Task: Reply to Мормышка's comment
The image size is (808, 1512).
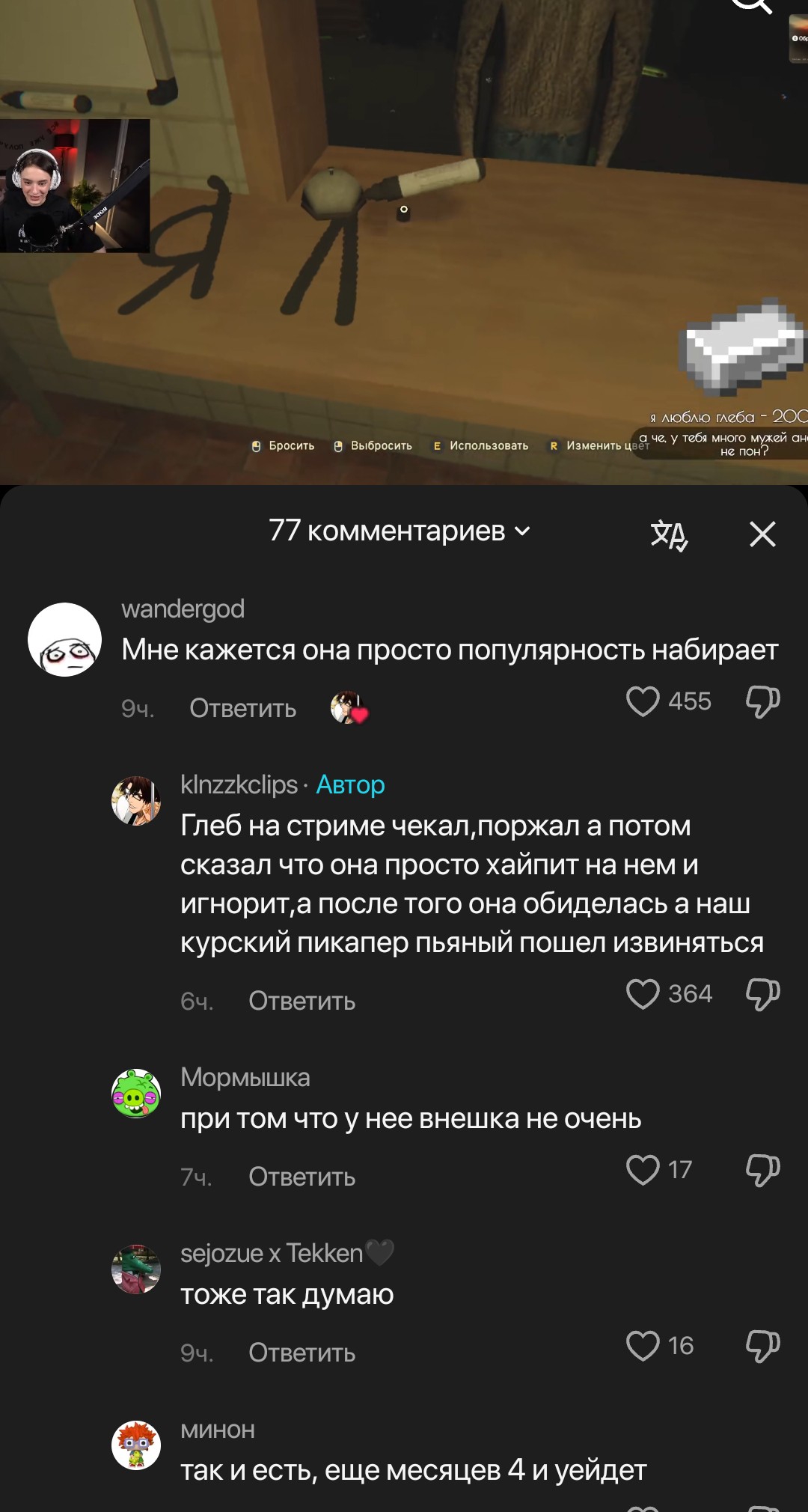Action: click(x=302, y=1177)
